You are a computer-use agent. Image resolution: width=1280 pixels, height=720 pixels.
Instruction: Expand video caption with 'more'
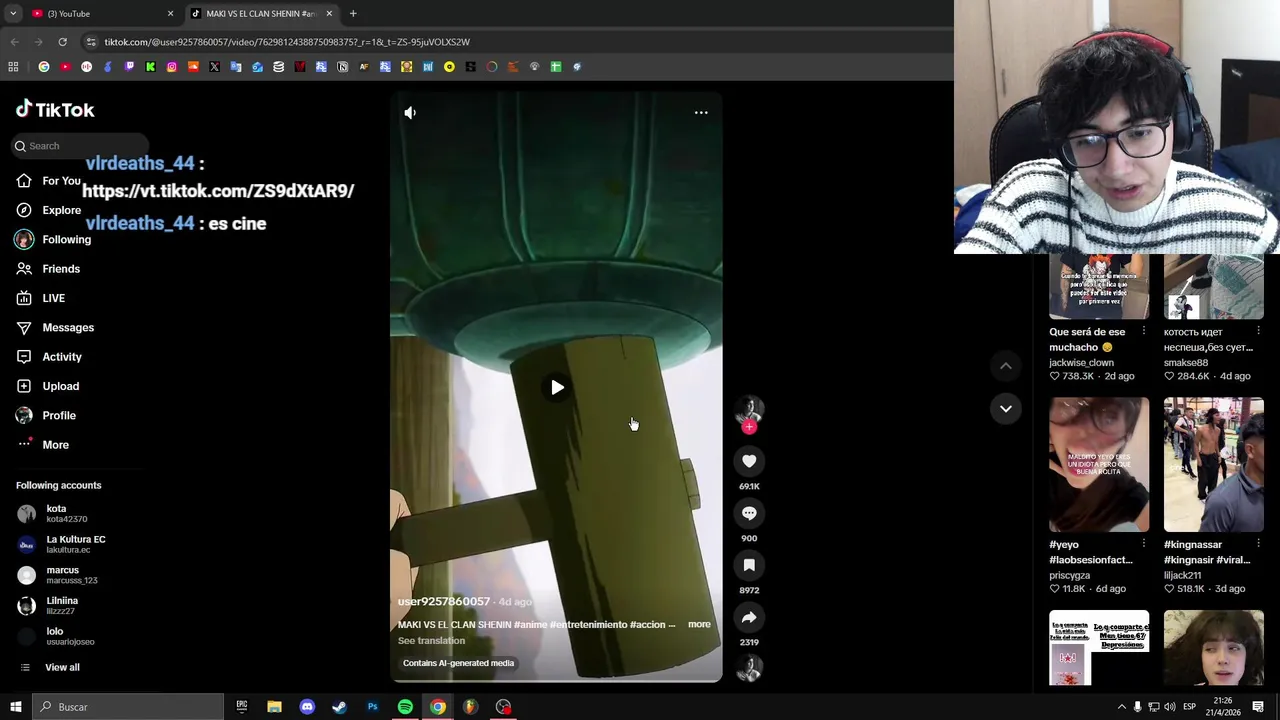699,624
